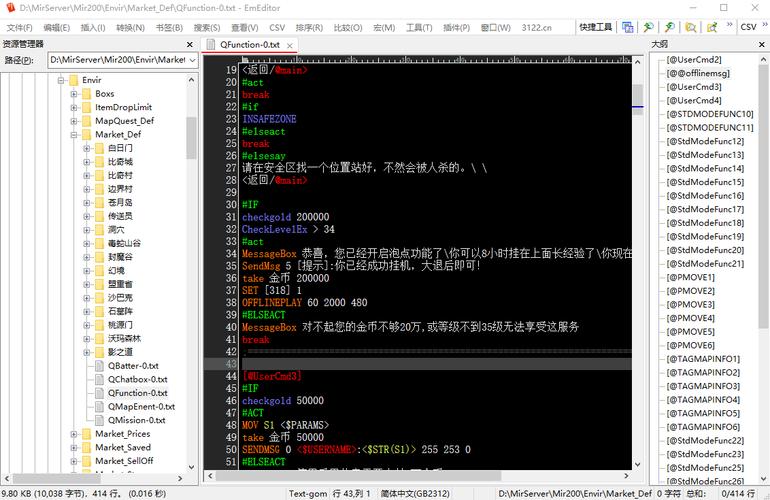Click the [@UserCmd3] label on line 44
This screenshot has height=500, width=770.
[272, 376]
